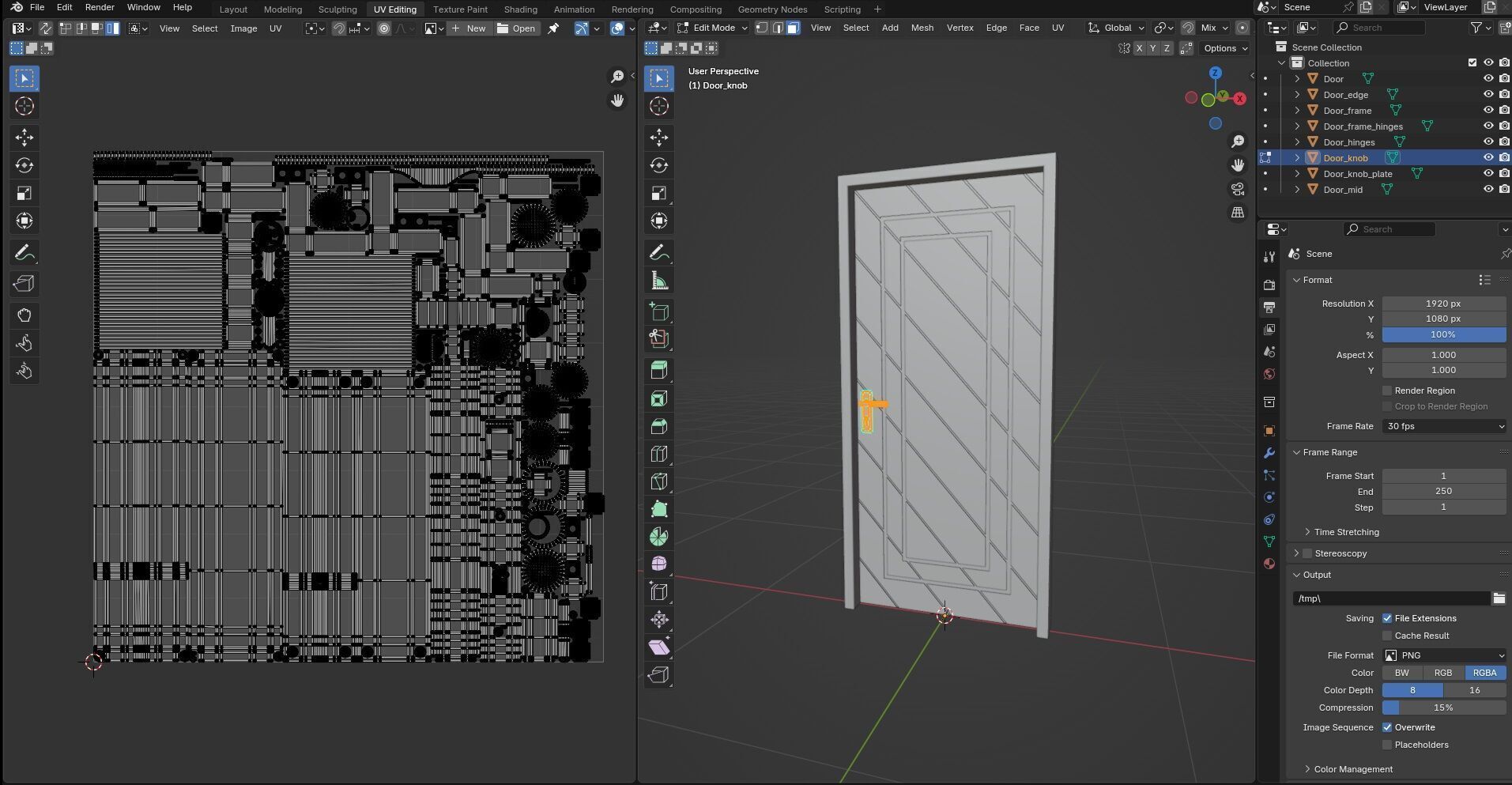Open the Options dropdown in the viewport
Viewport: 1512px width, 785px height.
click(x=1224, y=48)
